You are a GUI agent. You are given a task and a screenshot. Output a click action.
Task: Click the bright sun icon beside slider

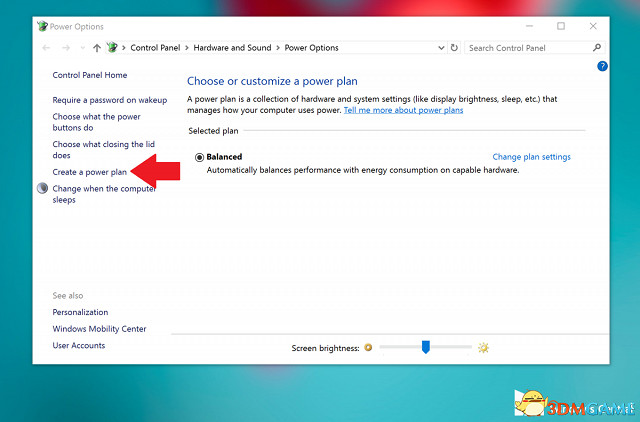tap(483, 348)
